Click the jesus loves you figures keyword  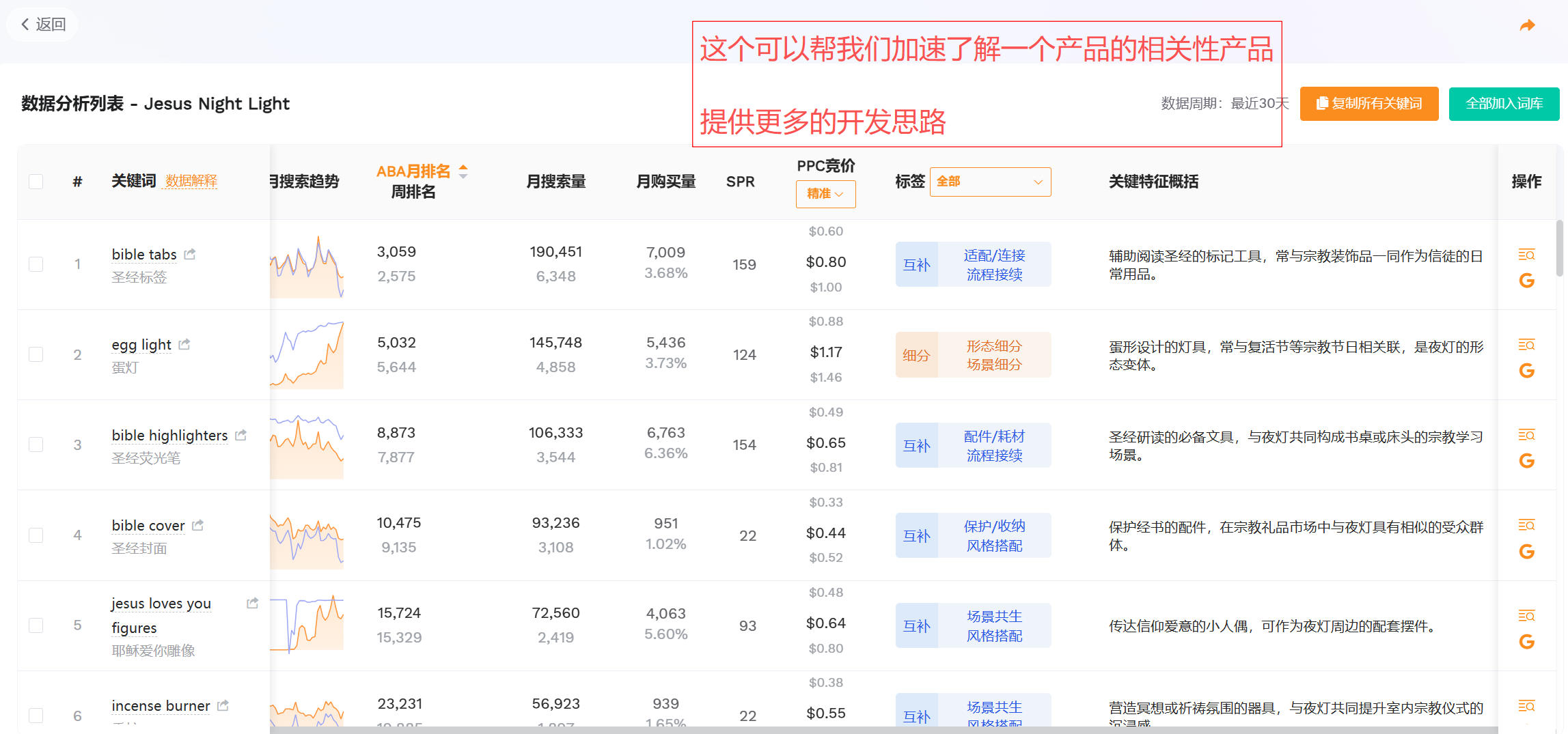click(161, 615)
